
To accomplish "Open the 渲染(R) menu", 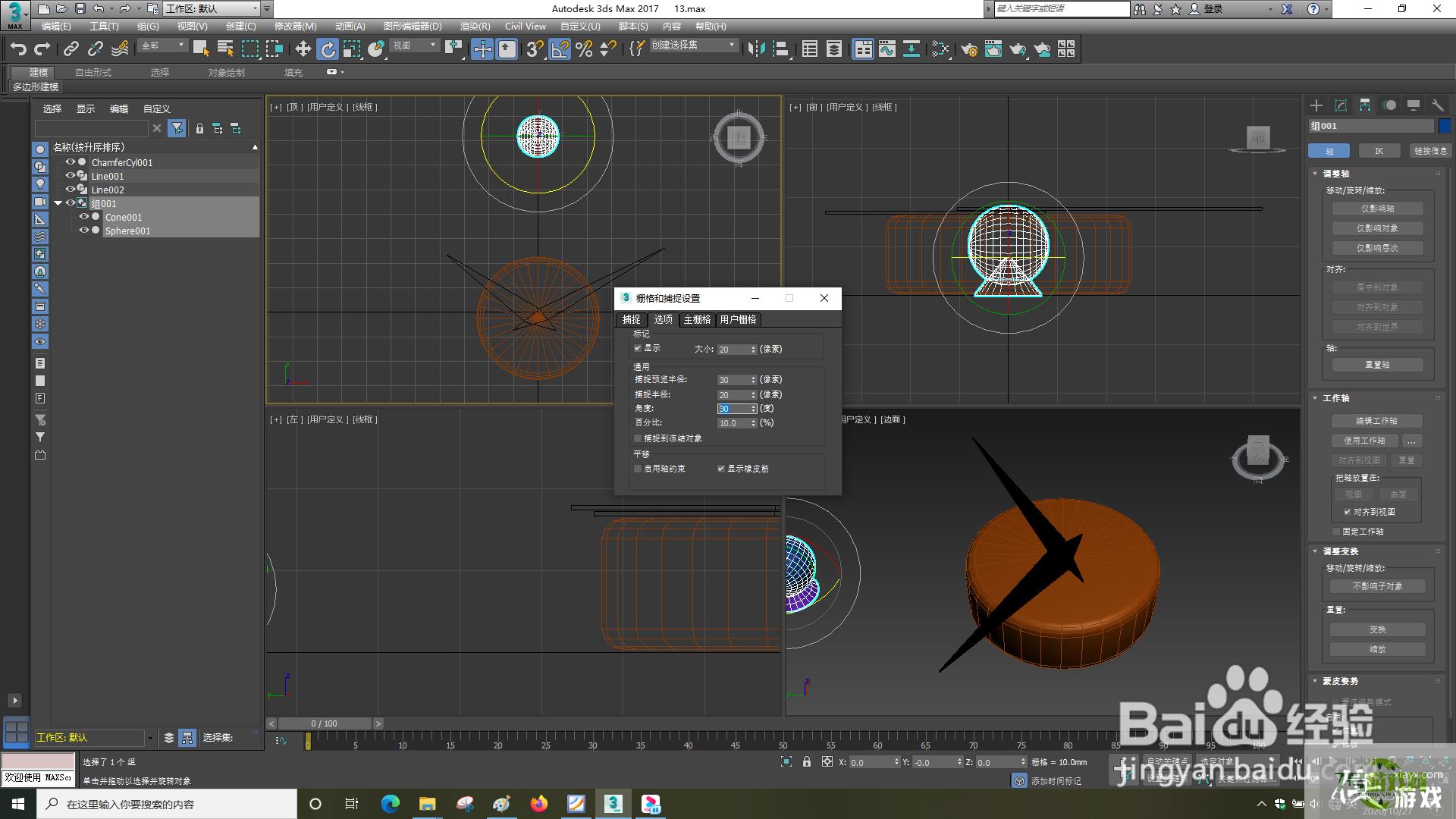I will [x=475, y=26].
